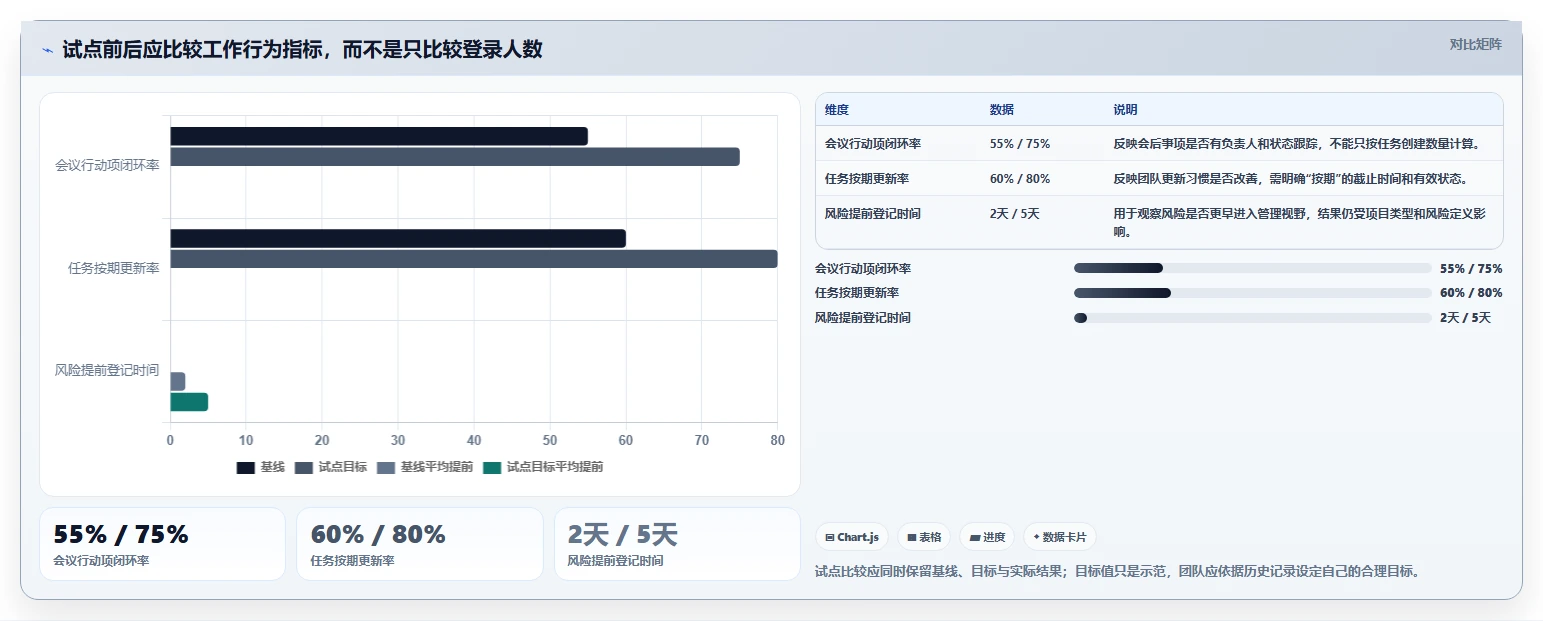Click the 基线 bar for 会议行动项闭环率
The height and width of the screenshot is (621, 1543).
click(379, 136)
